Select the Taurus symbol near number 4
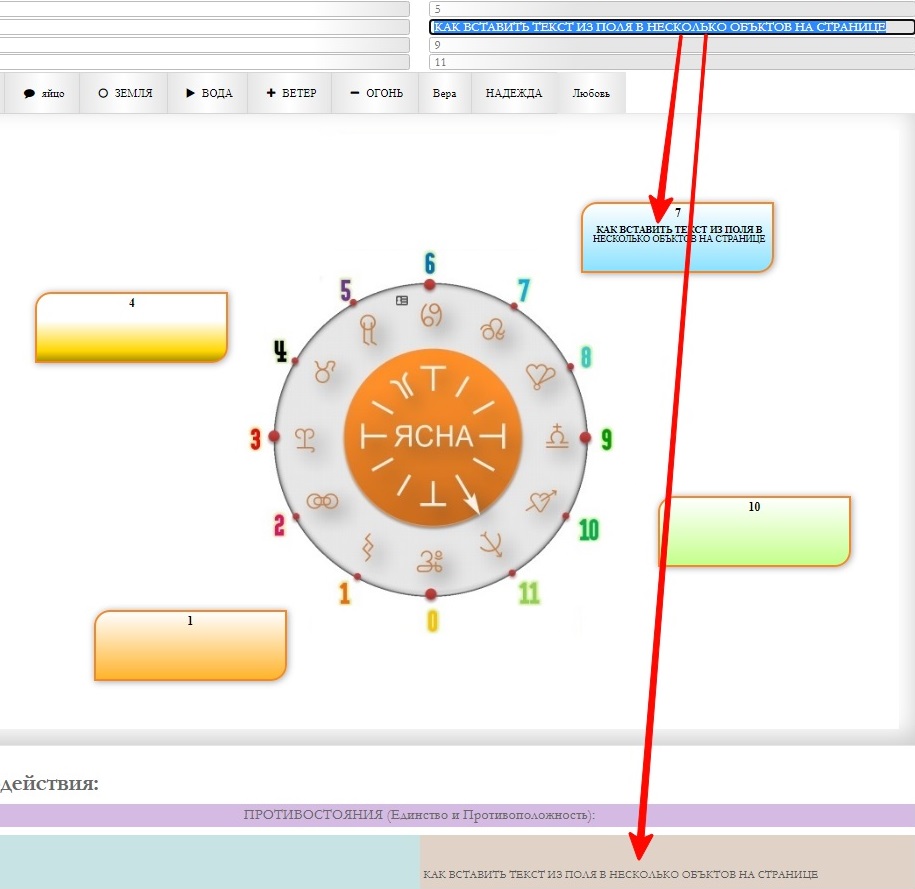 [x=324, y=371]
